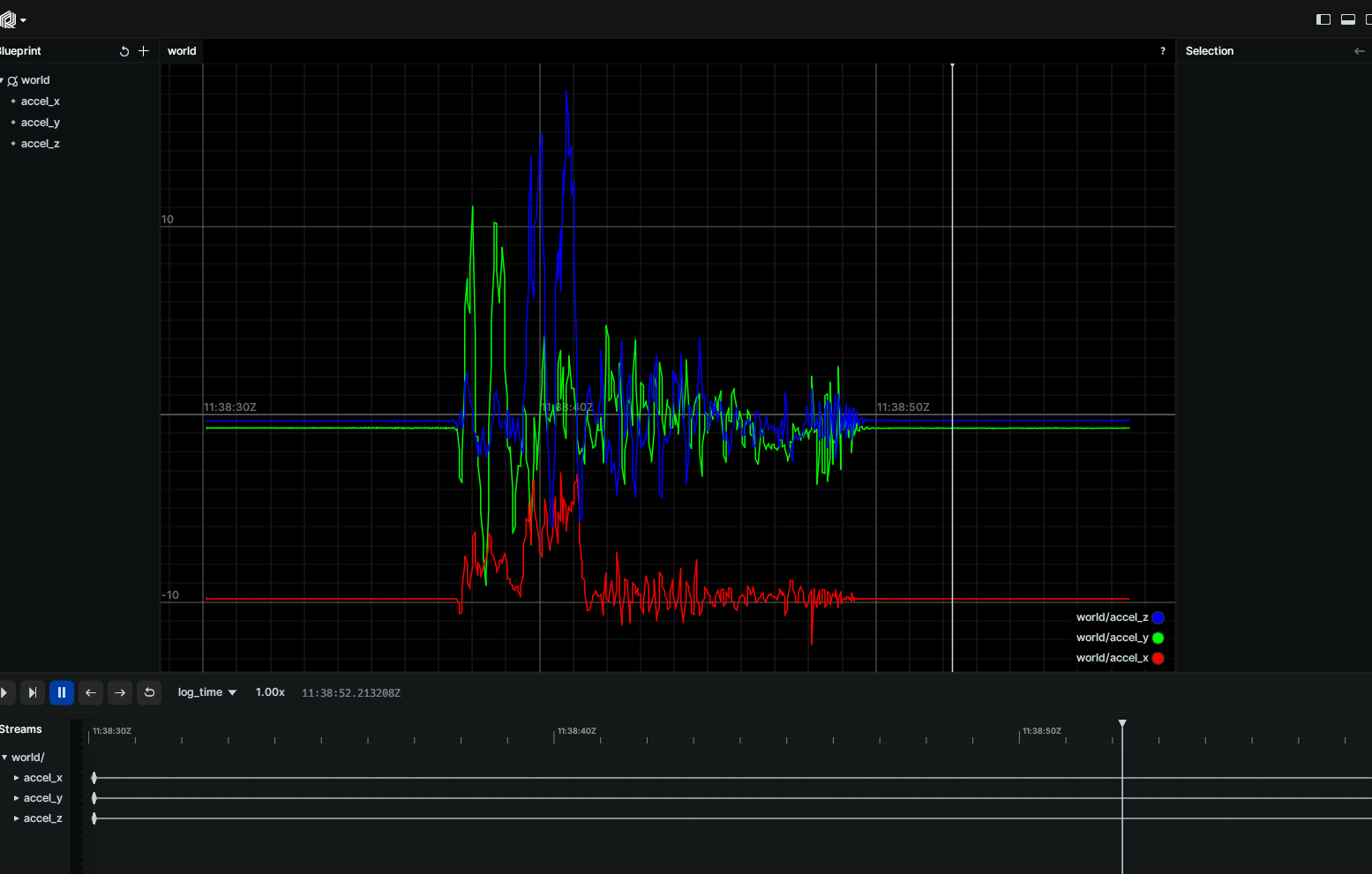Click the world/accel_x legend label
The height and width of the screenshot is (874, 1372).
pos(1112,658)
